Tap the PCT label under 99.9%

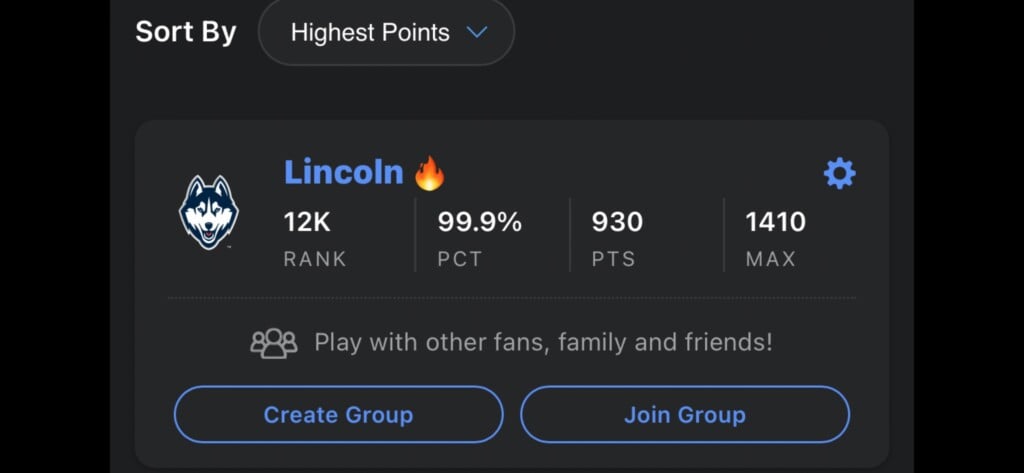pyautogui.click(x=460, y=259)
